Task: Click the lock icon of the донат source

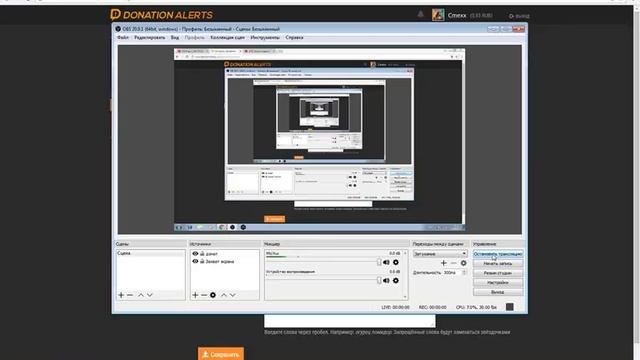Action: 202,253
